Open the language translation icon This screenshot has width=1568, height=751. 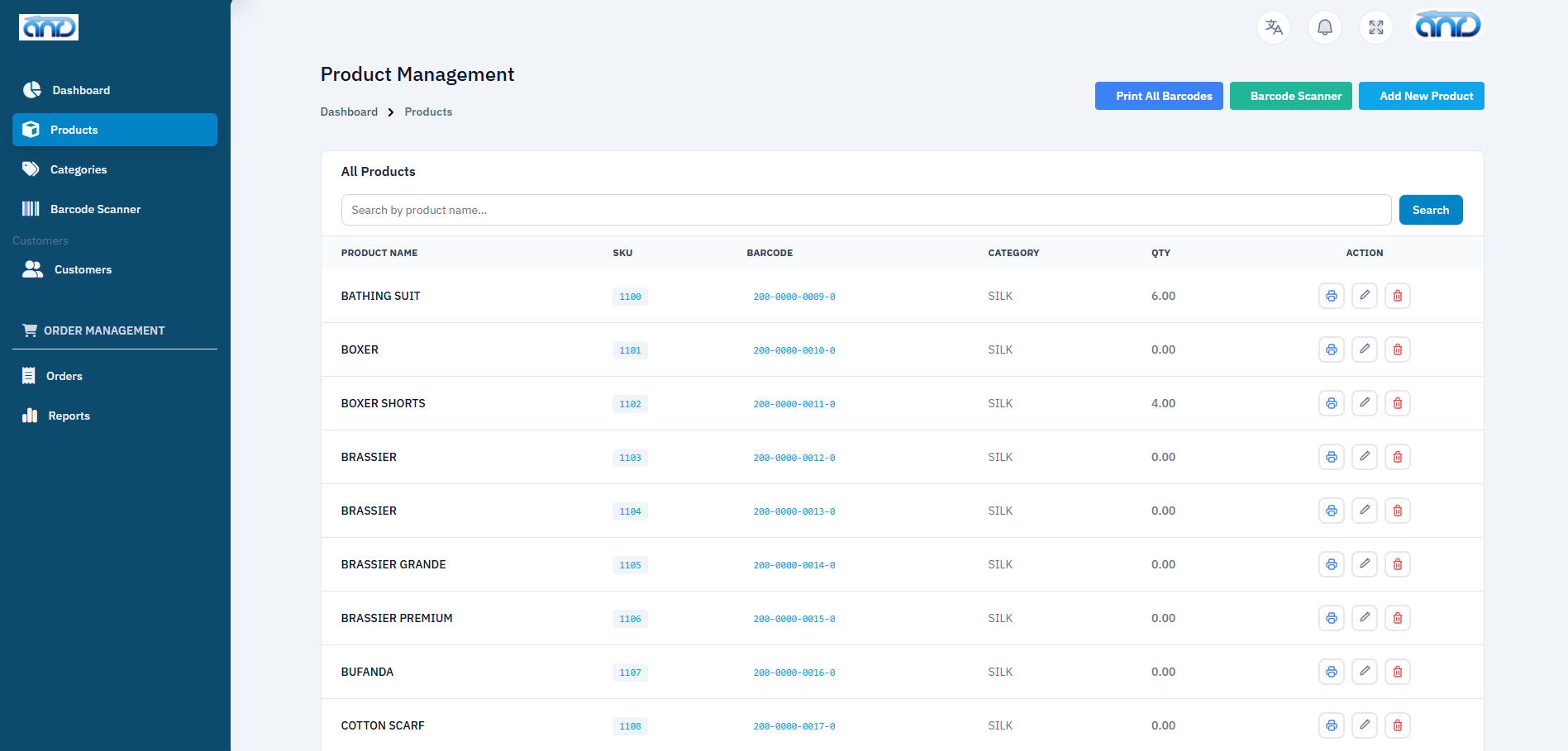tap(1274, 27)
